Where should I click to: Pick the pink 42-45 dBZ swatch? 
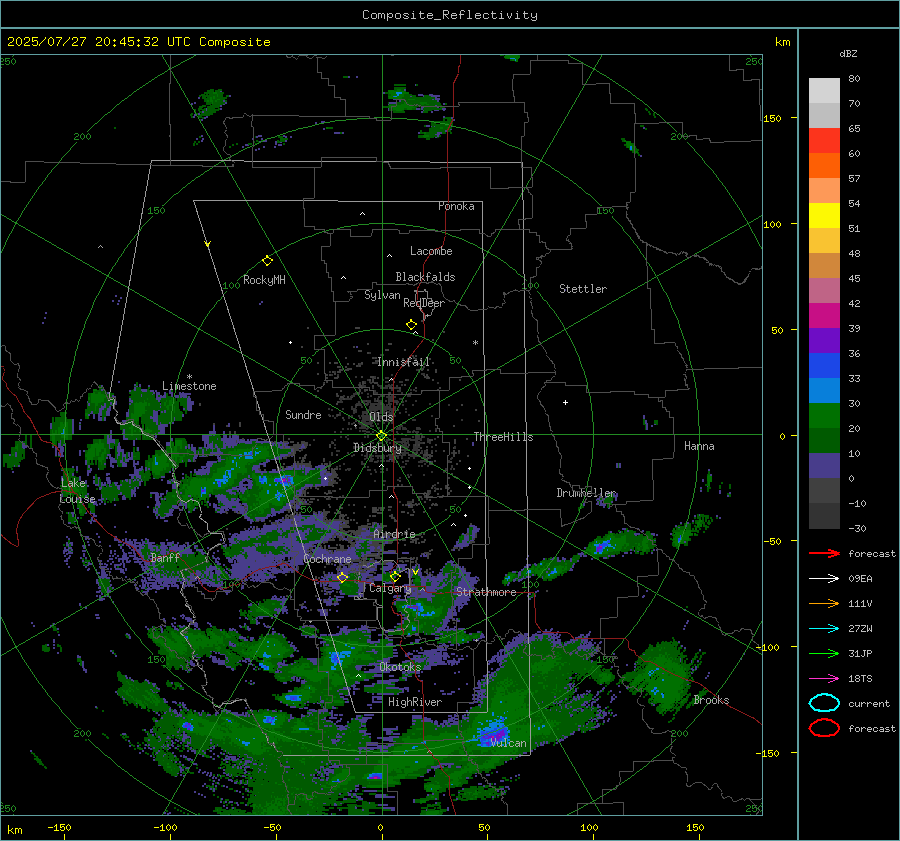tap(824, 291)
